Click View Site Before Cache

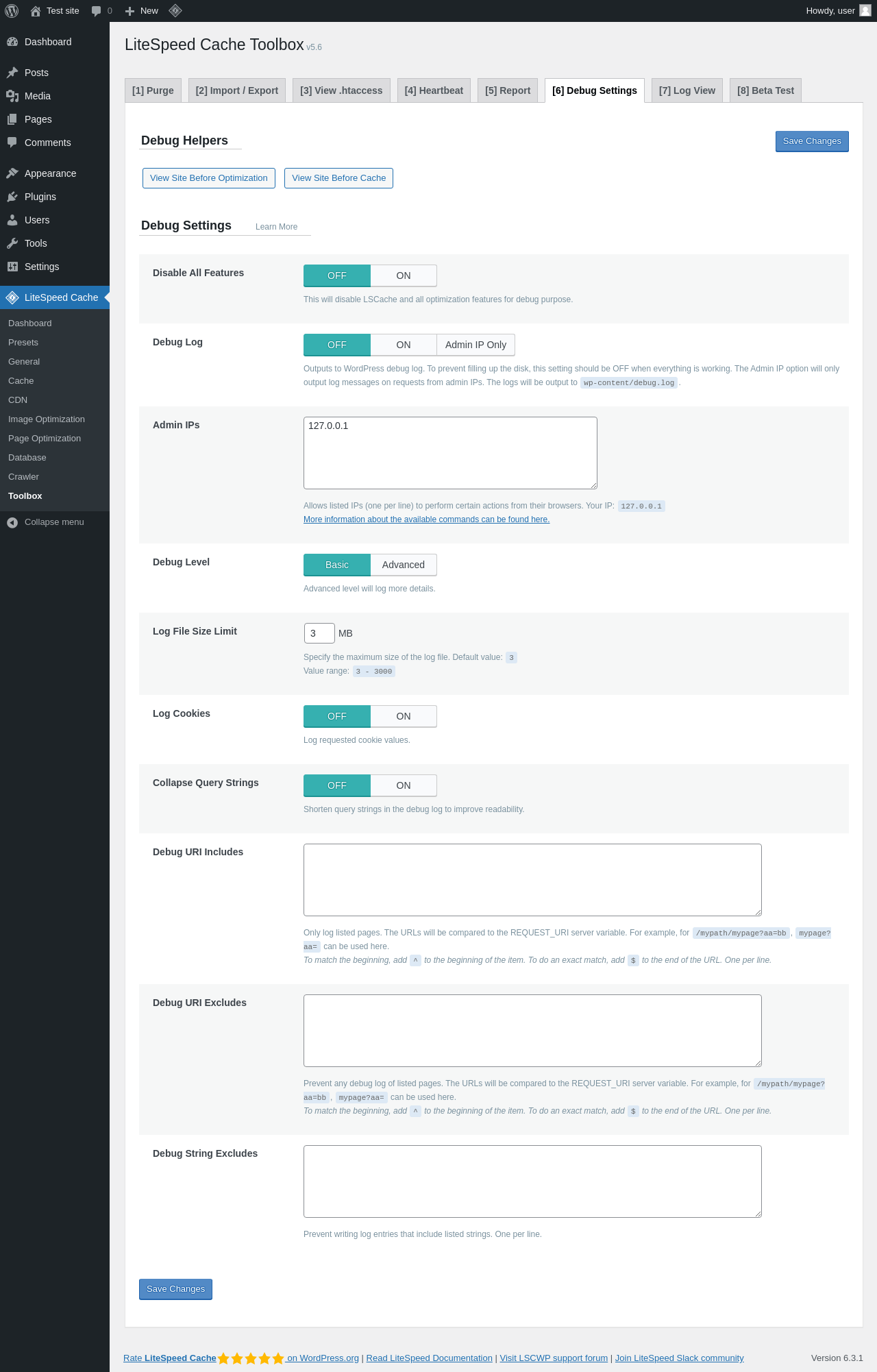click(338, 178)
